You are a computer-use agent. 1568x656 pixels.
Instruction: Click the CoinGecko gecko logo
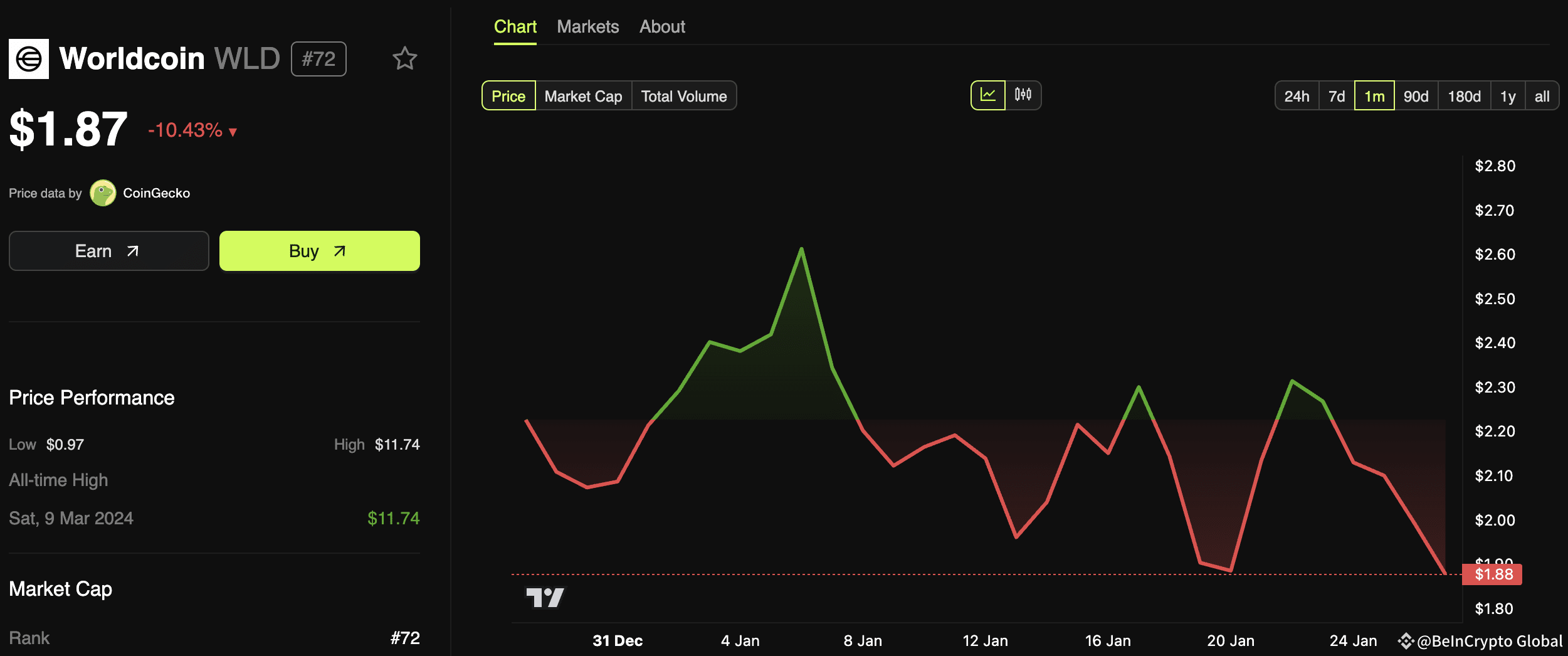[x=103, y=193]
